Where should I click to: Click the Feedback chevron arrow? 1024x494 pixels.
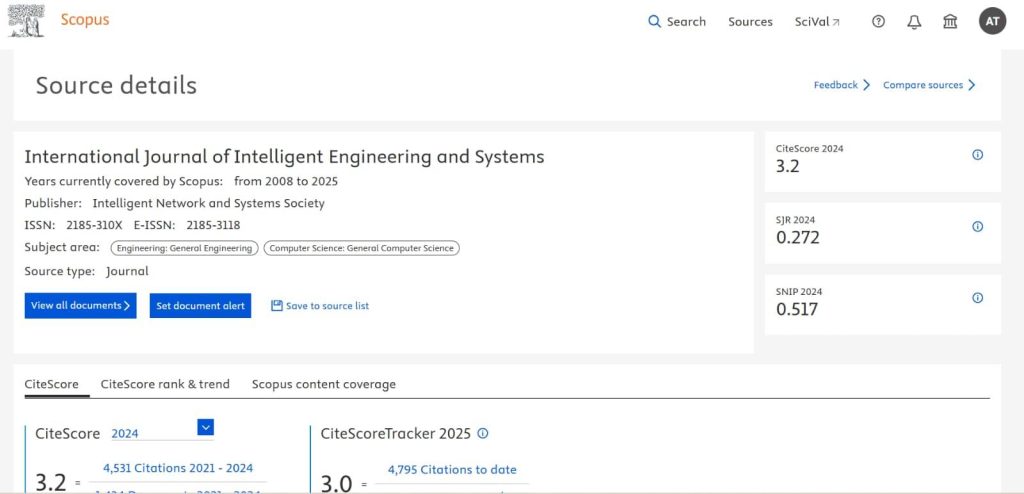point(866,85)
